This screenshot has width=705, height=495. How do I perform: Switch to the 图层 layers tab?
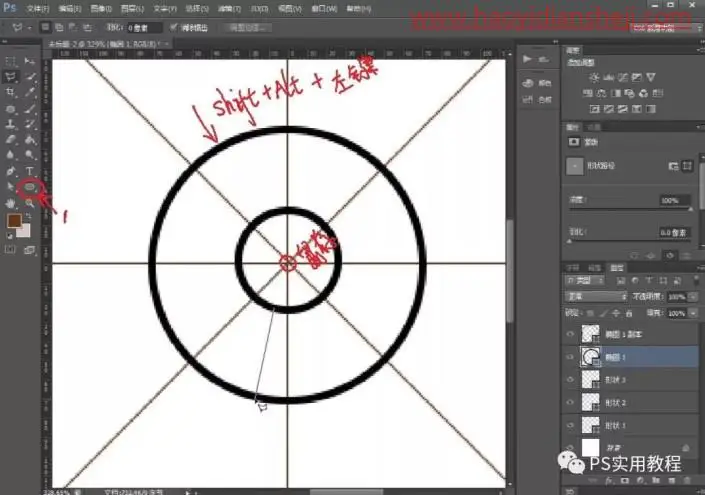616,268
